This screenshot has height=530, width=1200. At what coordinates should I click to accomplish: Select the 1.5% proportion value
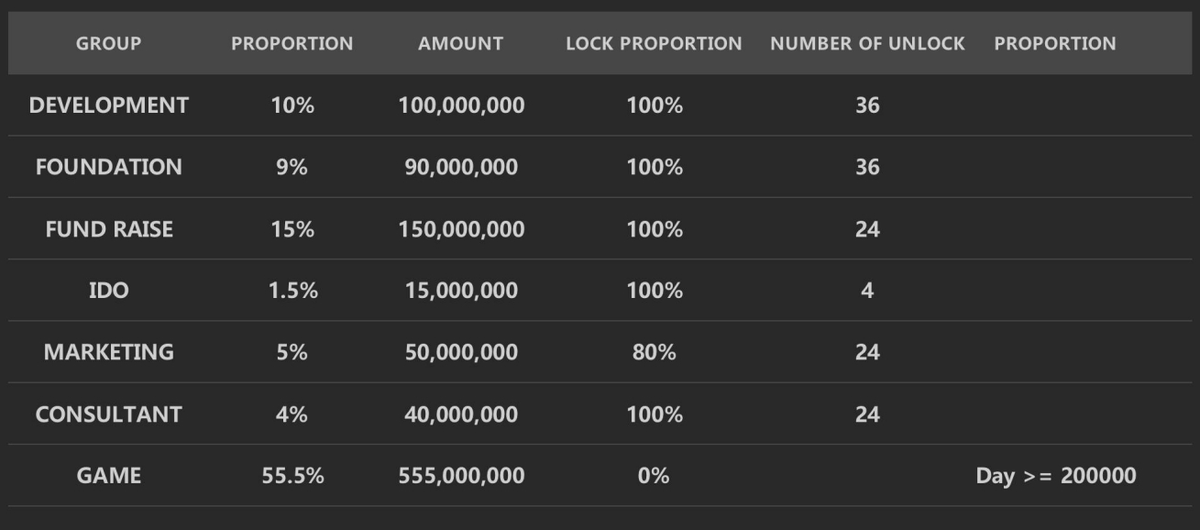click(x=292, y=291)
